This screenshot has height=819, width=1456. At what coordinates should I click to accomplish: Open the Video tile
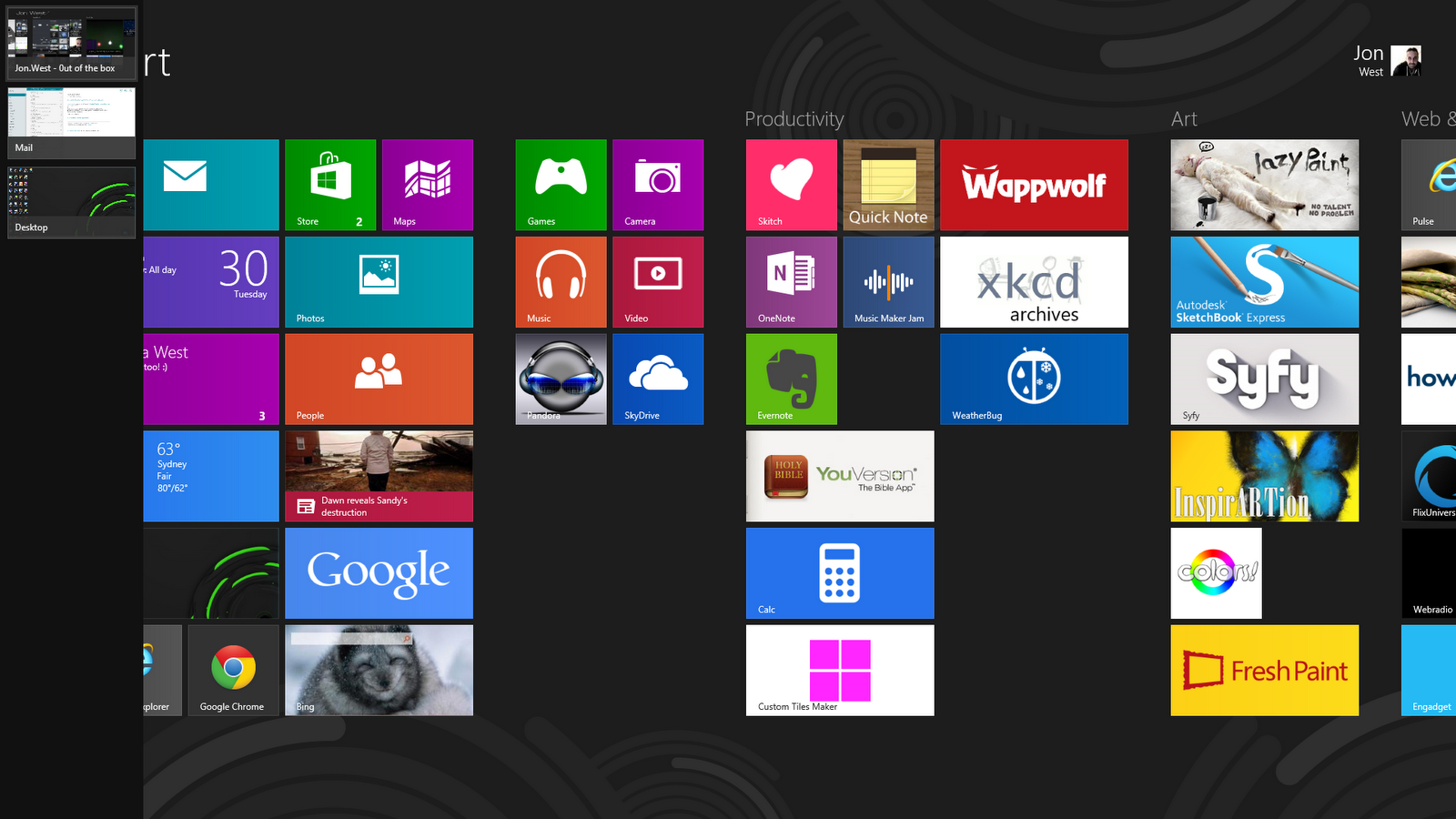(658, 282)
